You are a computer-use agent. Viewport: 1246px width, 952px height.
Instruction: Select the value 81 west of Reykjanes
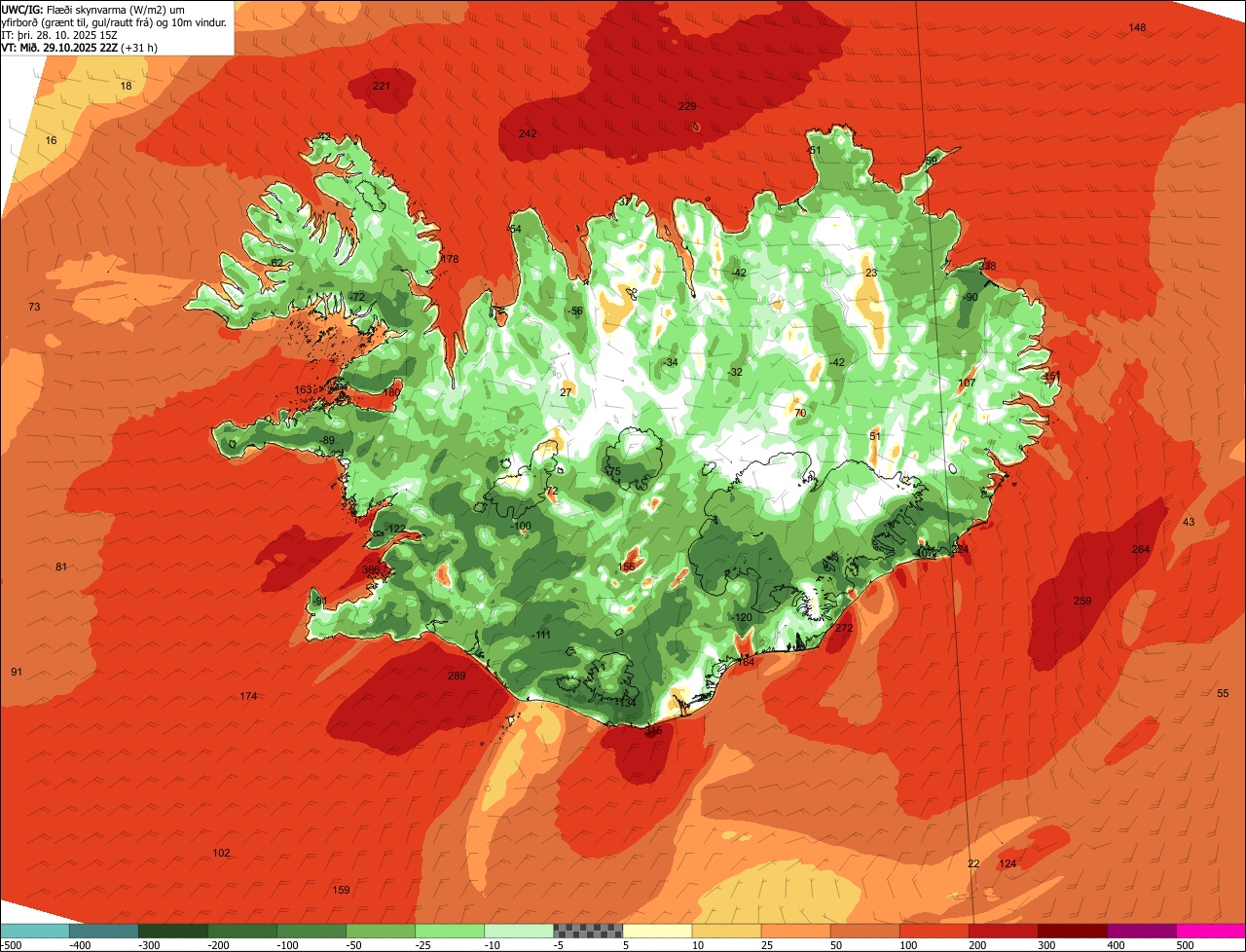coord(61,567)
